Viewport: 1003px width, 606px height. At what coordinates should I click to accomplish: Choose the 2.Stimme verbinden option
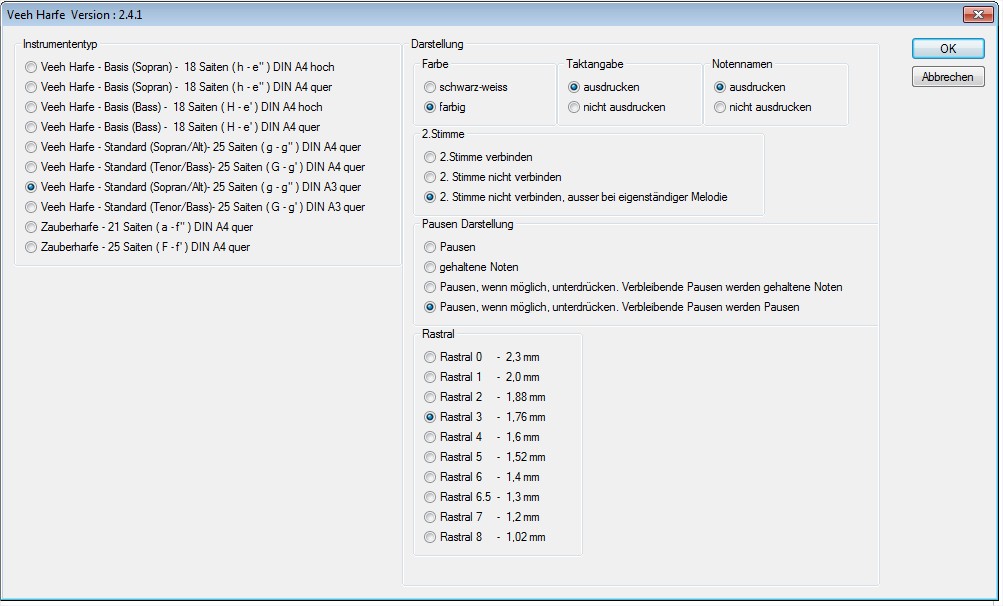click(431, 157)
